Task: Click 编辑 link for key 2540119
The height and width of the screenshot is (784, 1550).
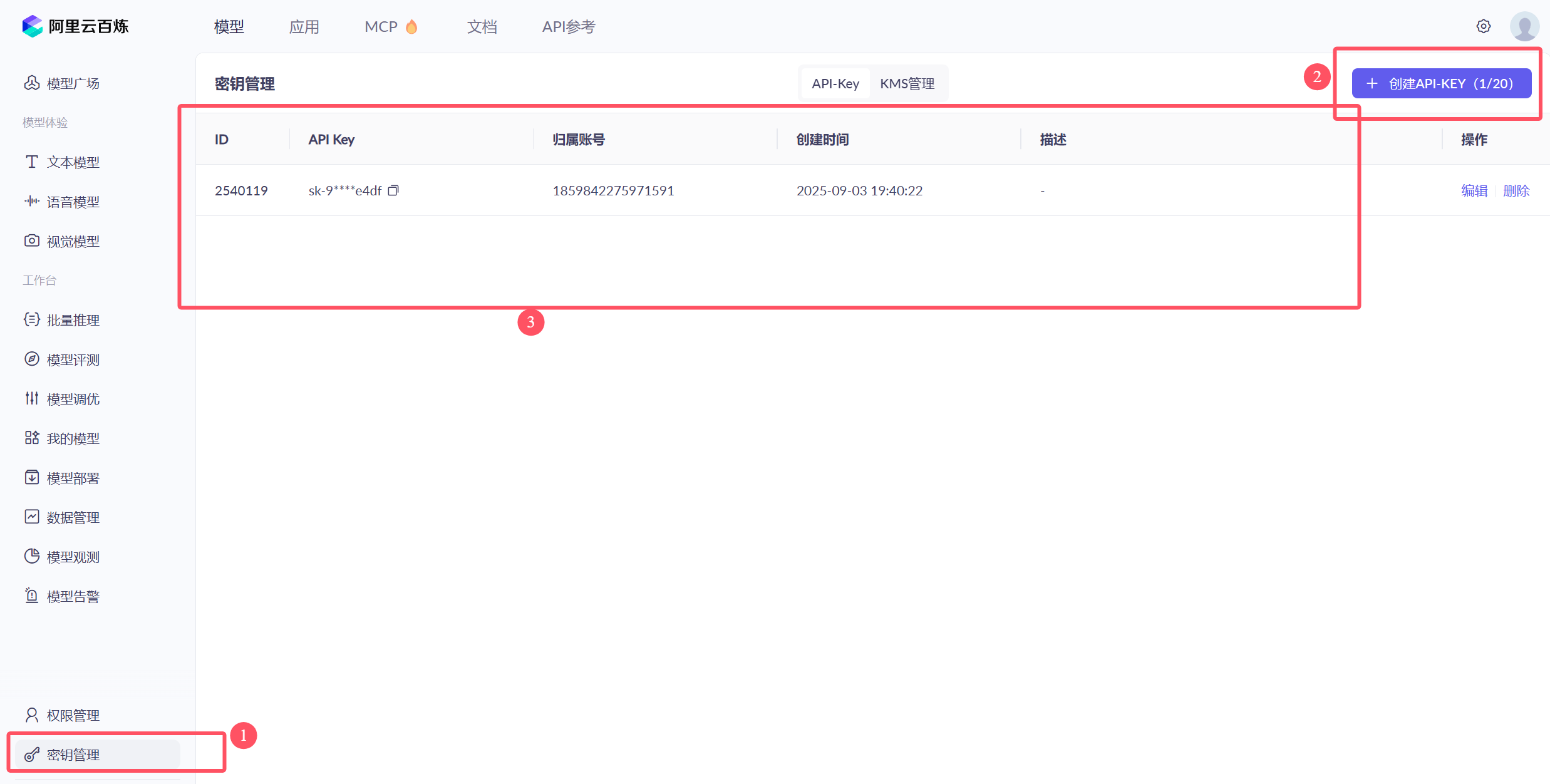Action: (x=1474, y=190)
